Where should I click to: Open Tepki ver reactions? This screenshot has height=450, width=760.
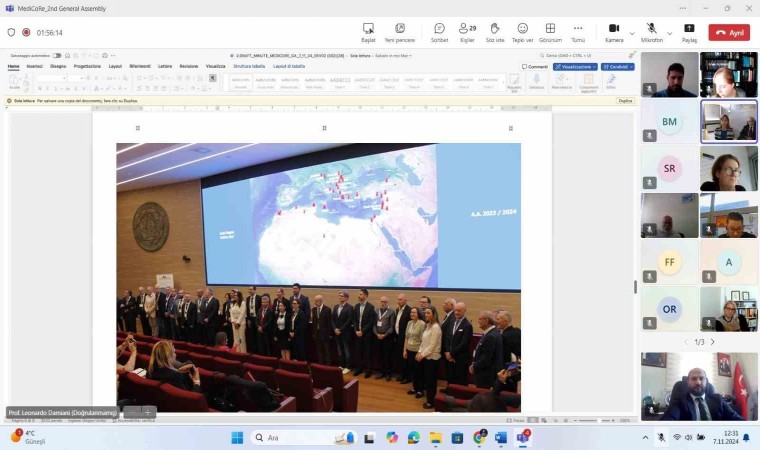tap(522, 31)
